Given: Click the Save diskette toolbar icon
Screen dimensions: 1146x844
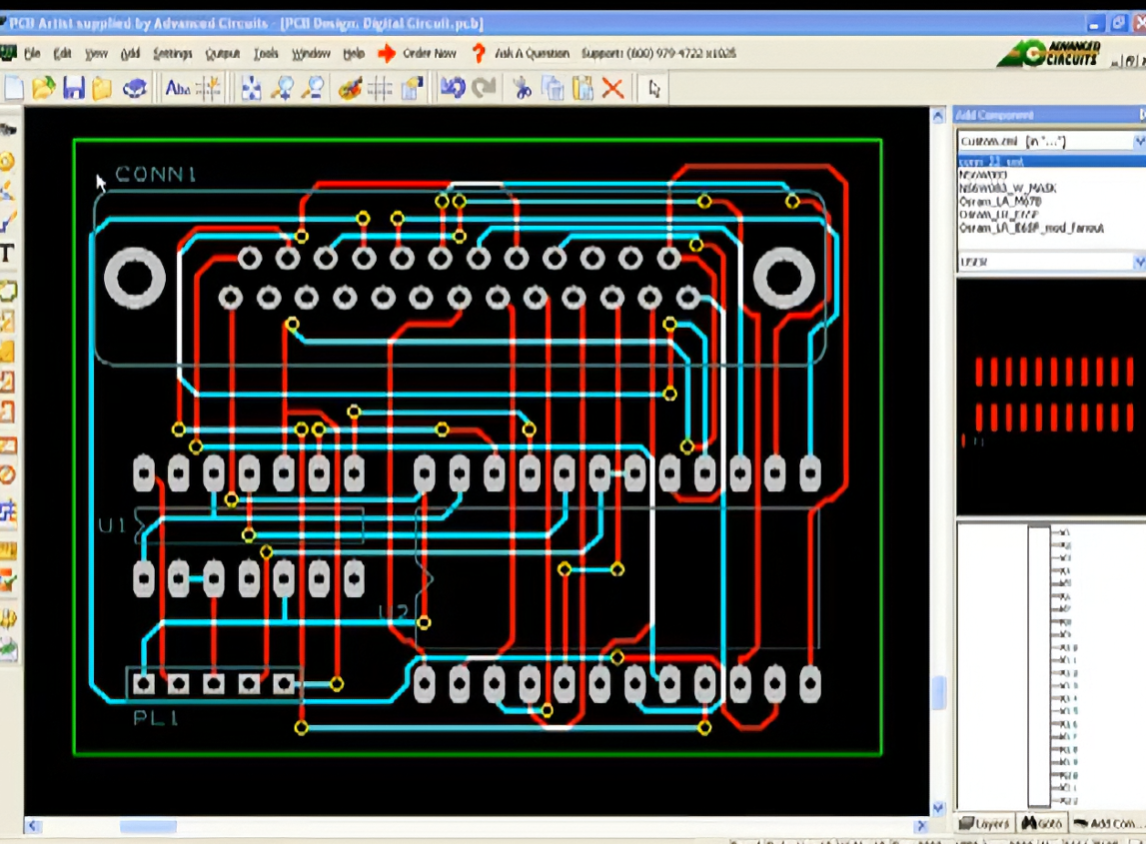Looking at the screenshot, I should coord(73,88).
